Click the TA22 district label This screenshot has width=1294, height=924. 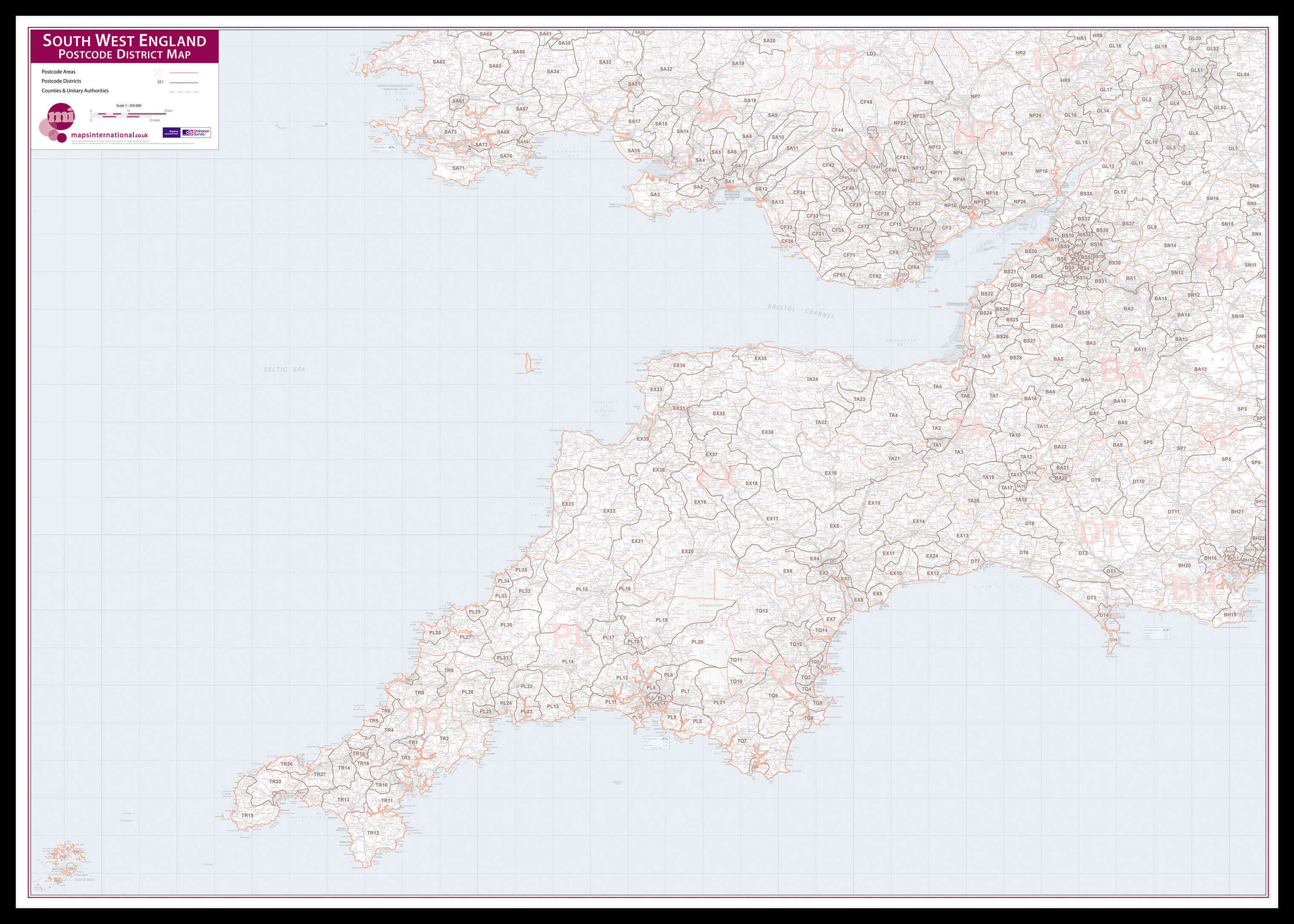[821, 422]
